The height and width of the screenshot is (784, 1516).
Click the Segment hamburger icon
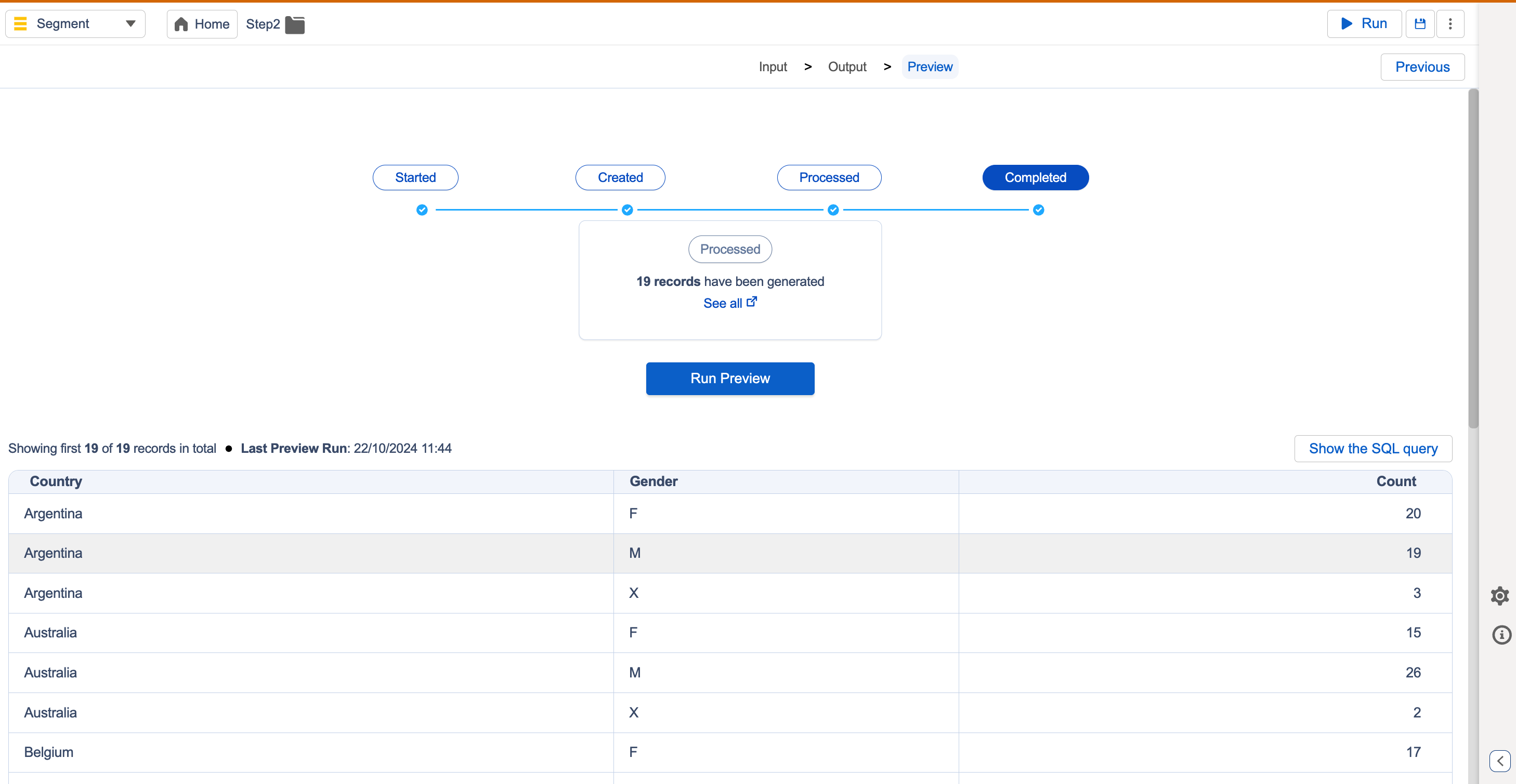[21, 23]
